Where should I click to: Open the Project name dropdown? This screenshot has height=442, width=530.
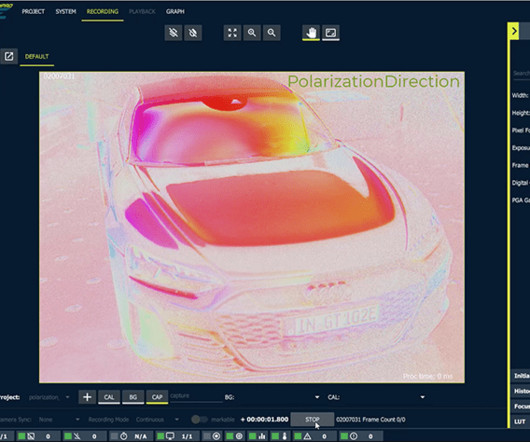49,397
